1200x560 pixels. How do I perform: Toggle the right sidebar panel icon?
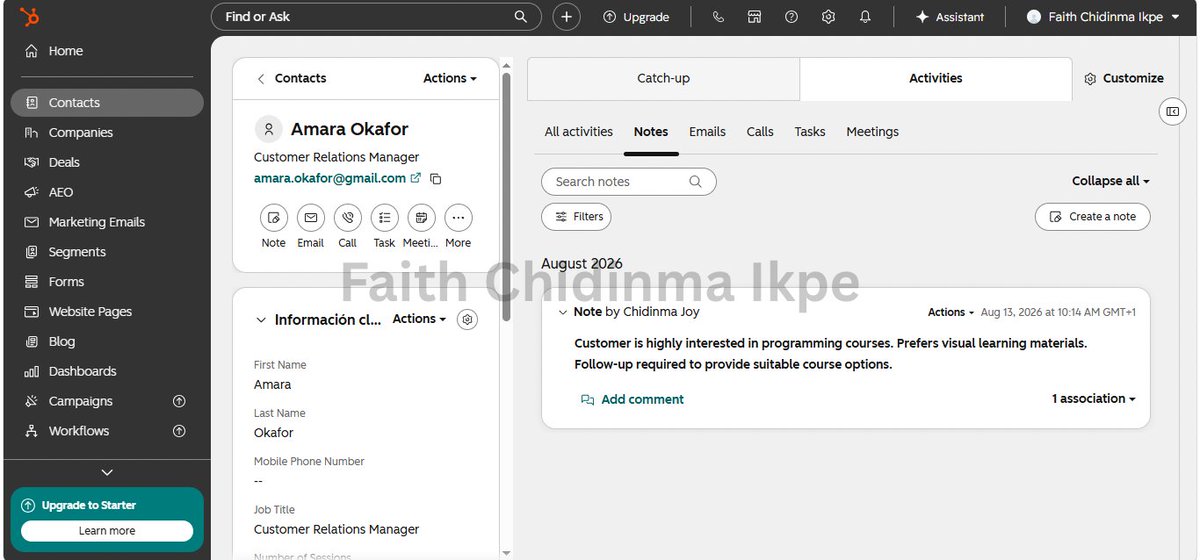(1173, 112)
